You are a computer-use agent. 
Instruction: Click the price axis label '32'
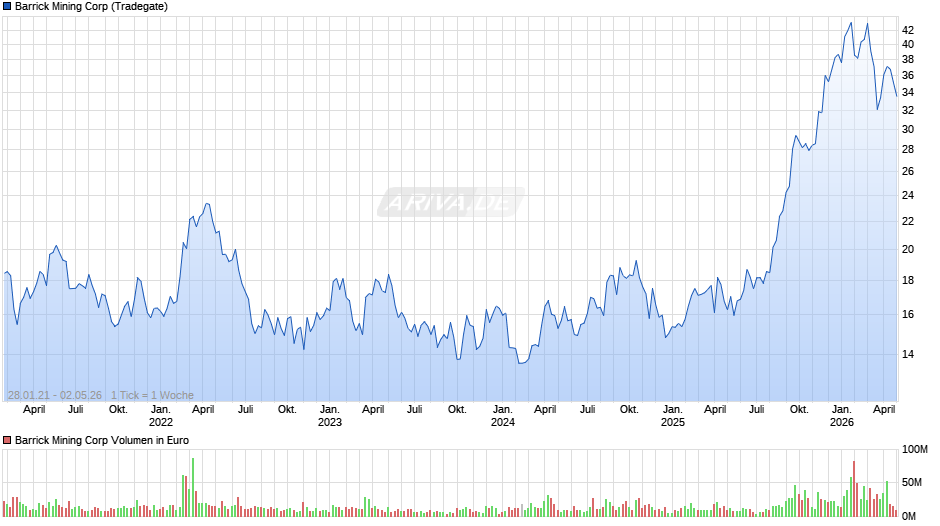[908, 110]
